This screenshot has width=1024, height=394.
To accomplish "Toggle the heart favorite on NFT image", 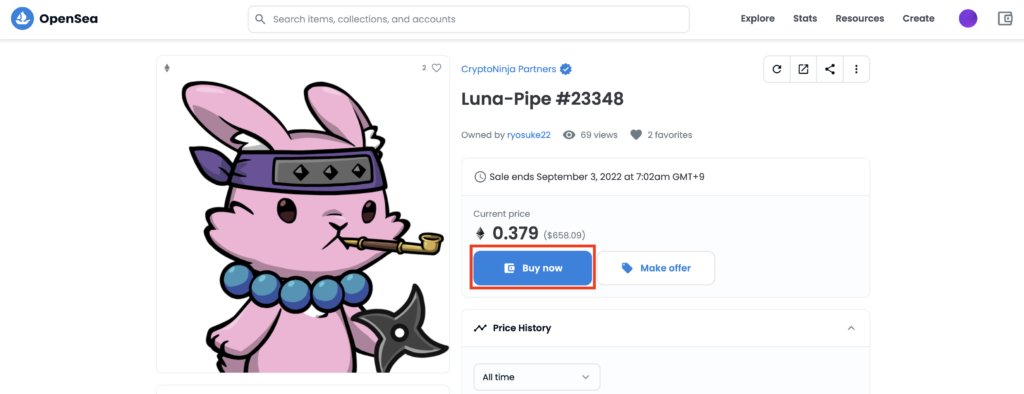I will [436, 68].
